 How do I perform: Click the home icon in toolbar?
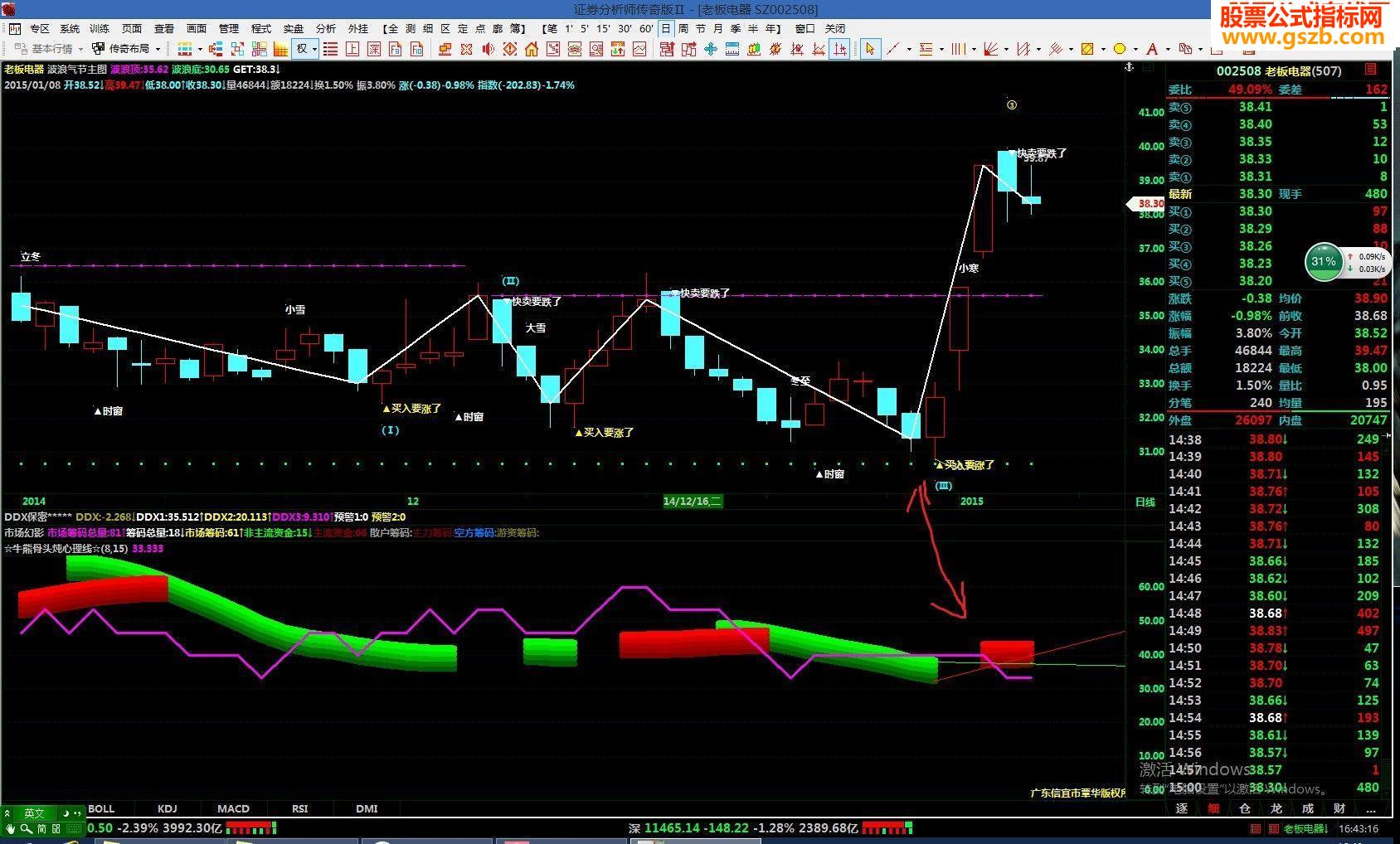[x=532, y=49]
